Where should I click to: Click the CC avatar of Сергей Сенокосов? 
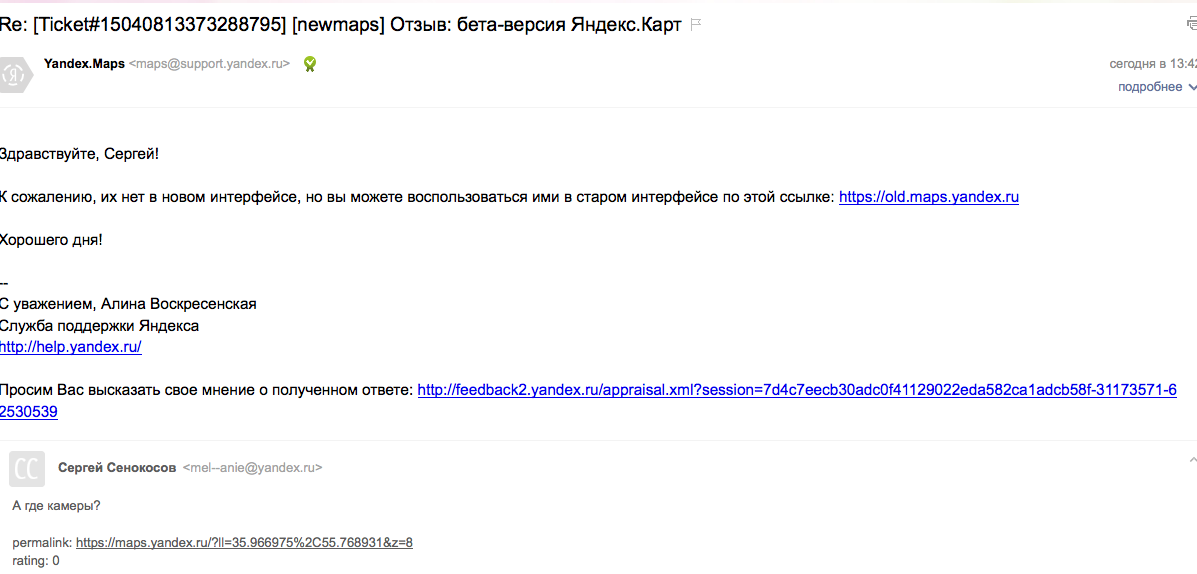click(x=27, y=468)
